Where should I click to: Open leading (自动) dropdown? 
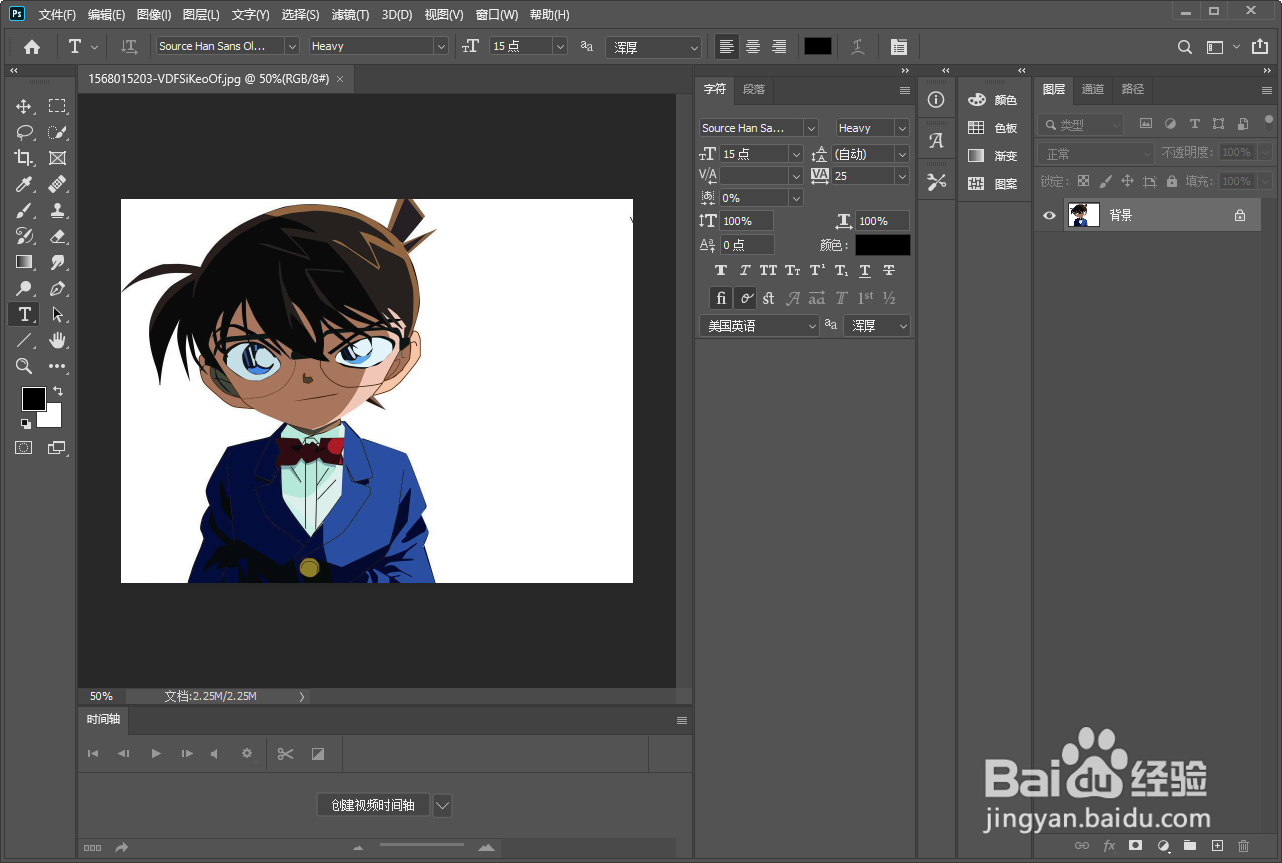click(902, 154)
